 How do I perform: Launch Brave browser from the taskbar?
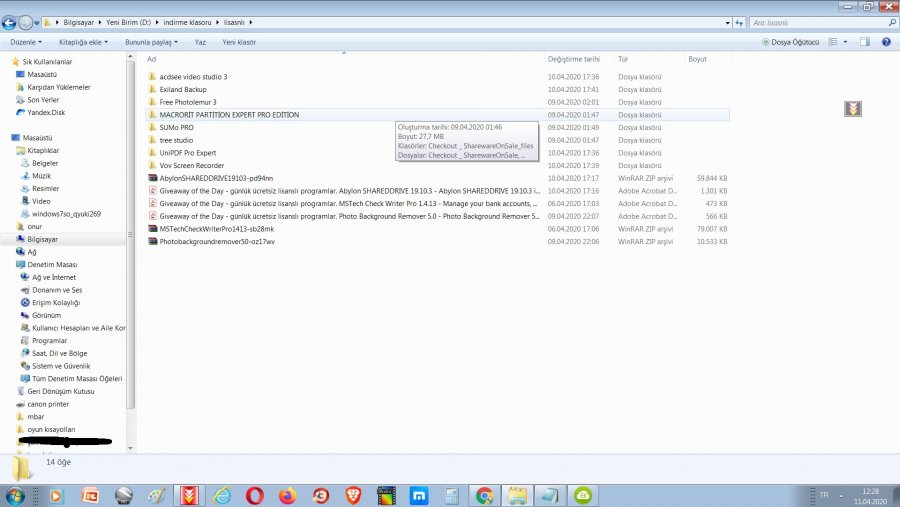coord(353,495)
